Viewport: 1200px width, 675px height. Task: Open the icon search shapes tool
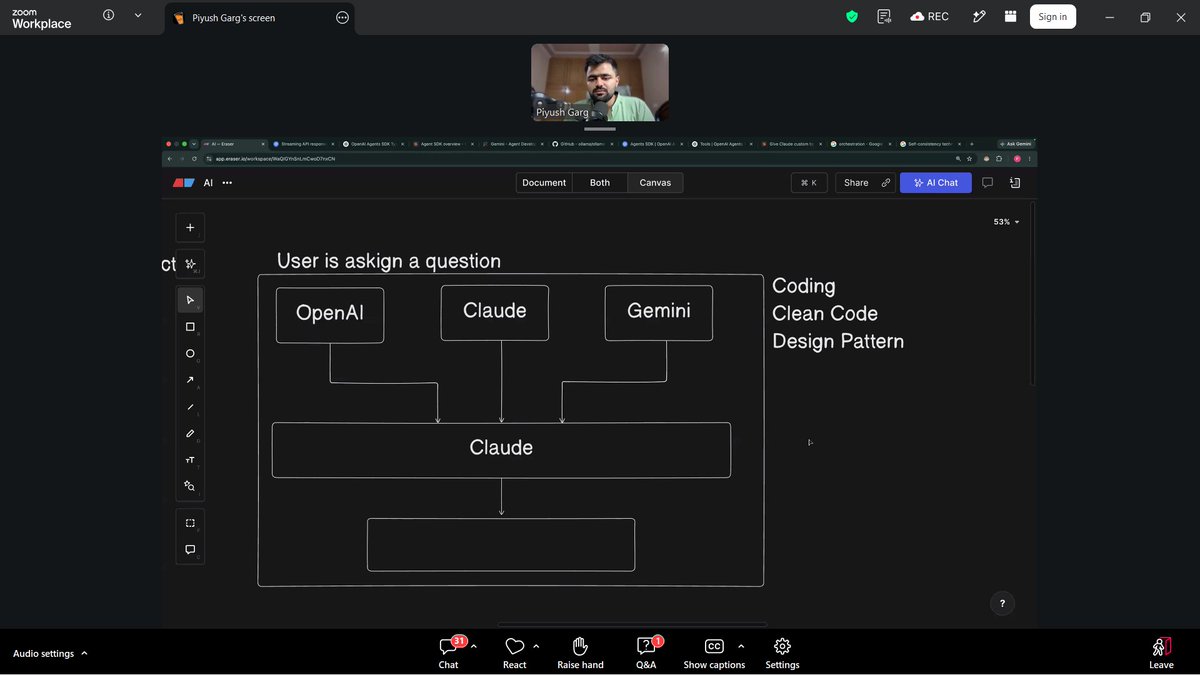[190, 486]
